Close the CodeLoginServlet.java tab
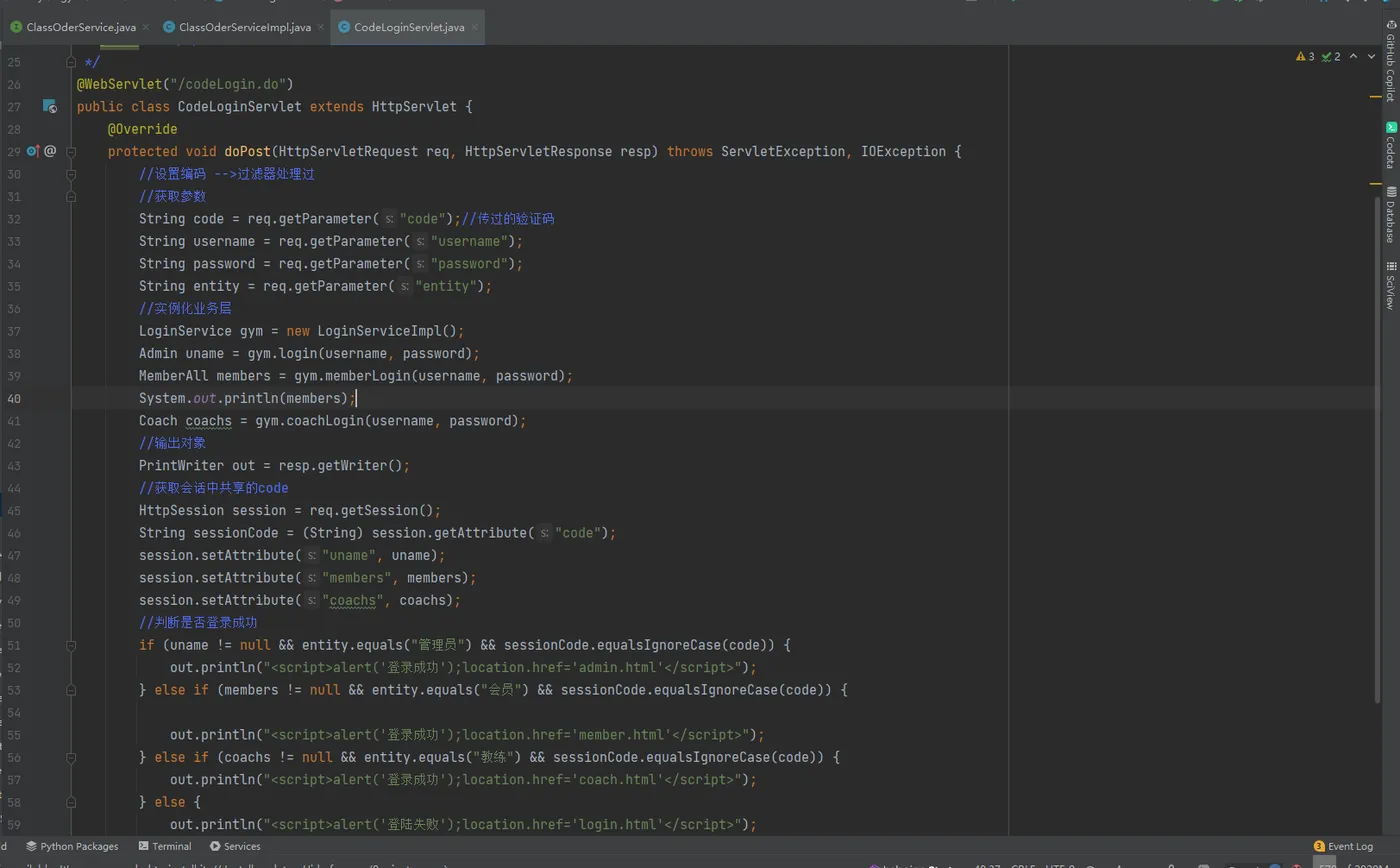1400x868 pixels. pos(474,27)
